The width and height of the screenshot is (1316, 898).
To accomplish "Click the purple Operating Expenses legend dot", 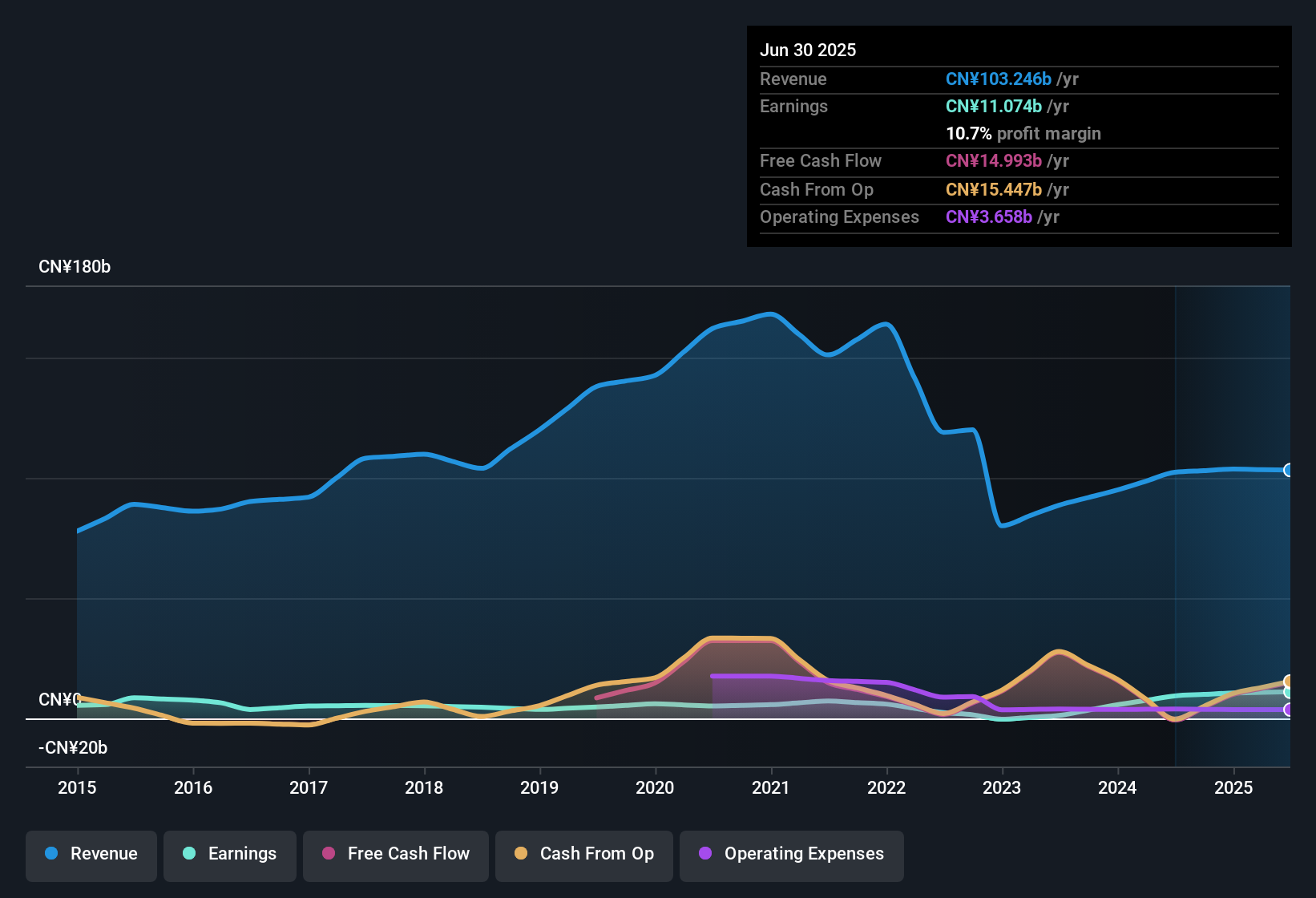I will coord(704,855).
